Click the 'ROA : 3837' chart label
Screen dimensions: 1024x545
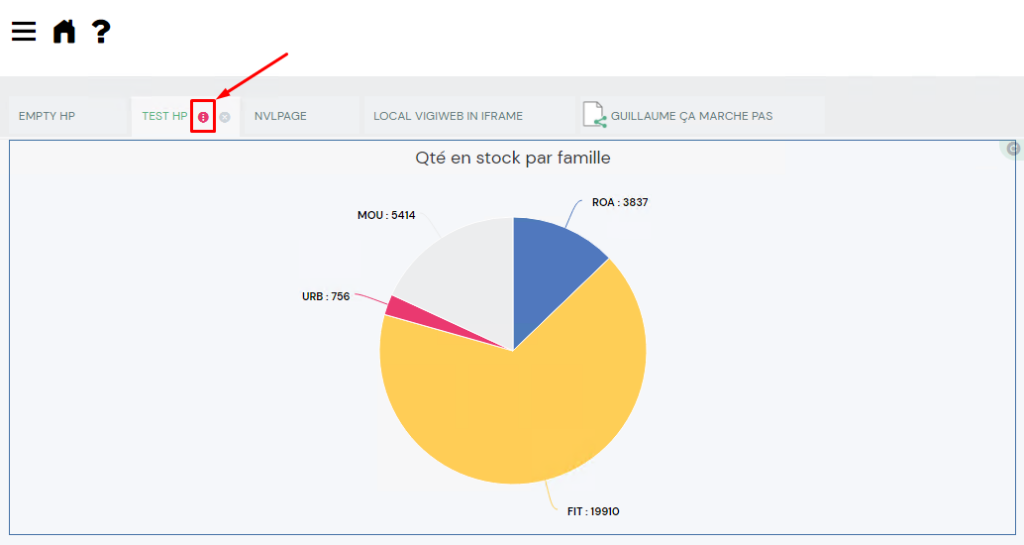620,202
